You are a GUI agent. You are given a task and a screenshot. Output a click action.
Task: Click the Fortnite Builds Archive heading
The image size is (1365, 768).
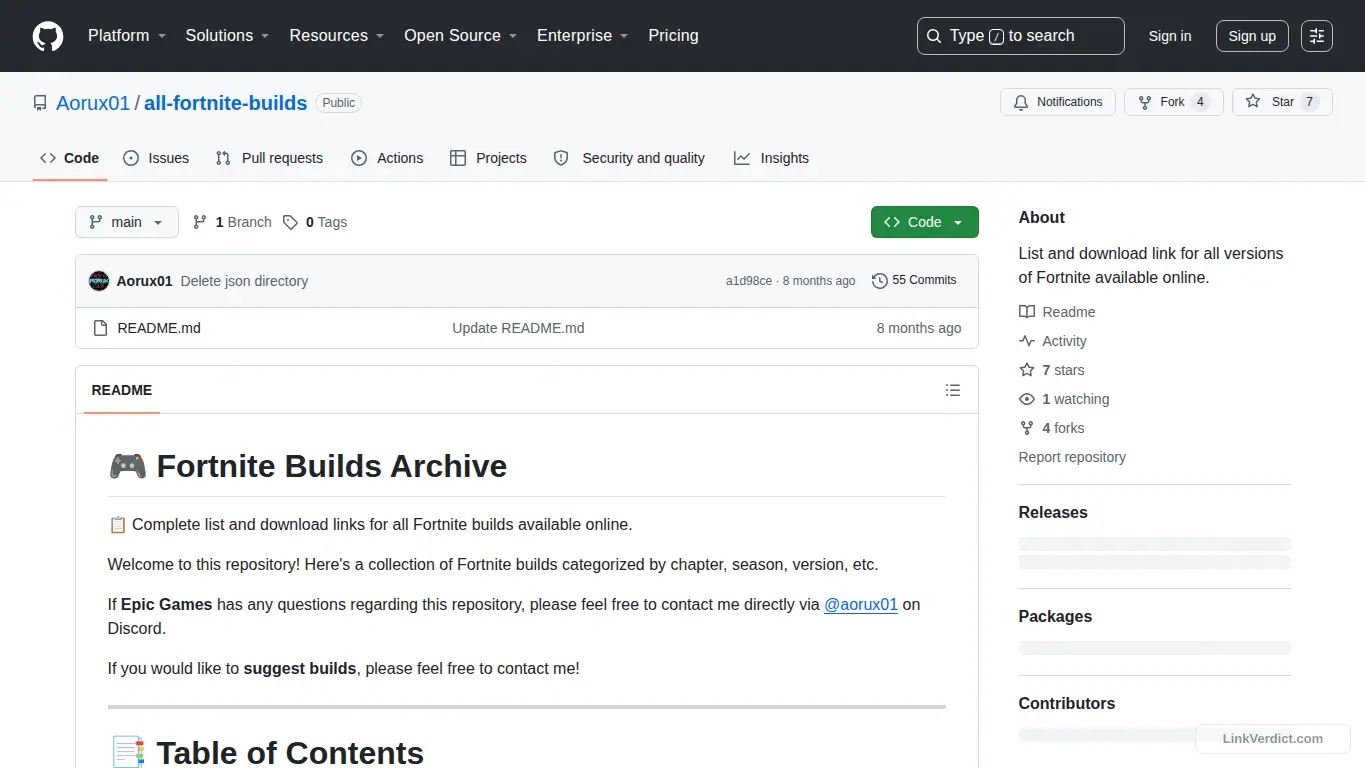[x=307, y=466]
